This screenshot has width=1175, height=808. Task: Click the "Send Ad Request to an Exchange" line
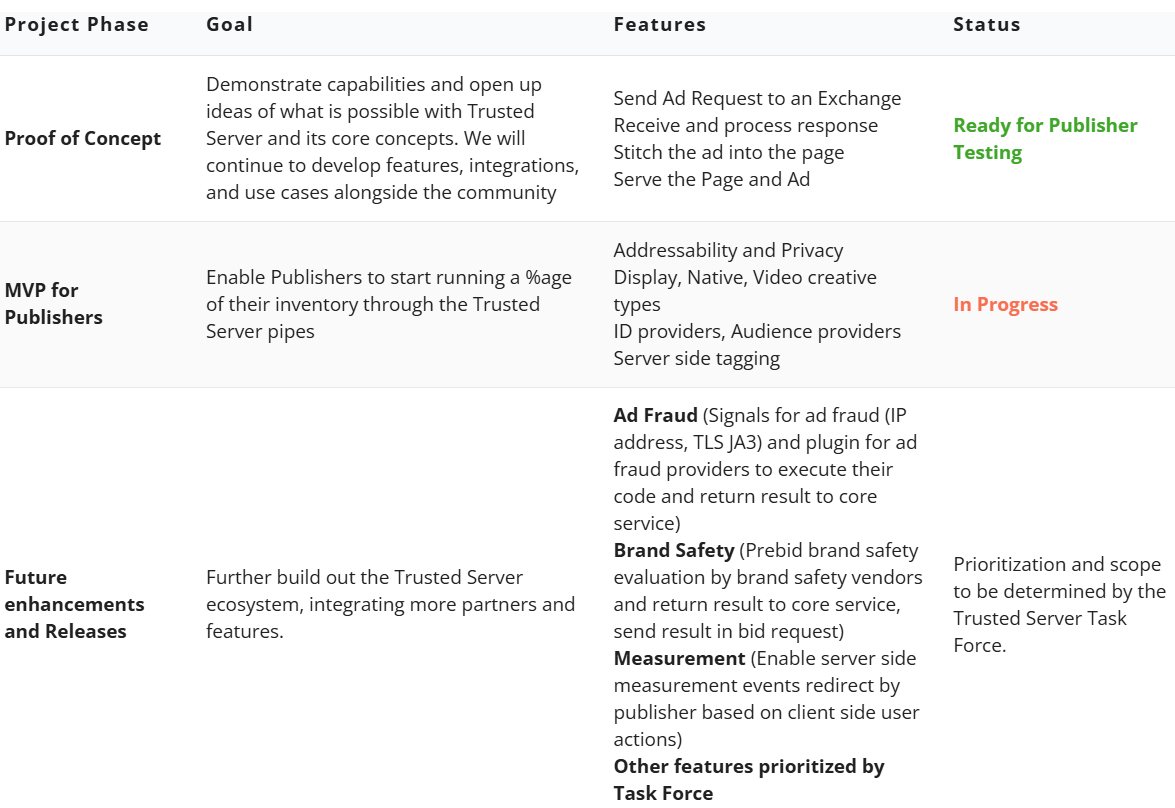click(757, 99)
